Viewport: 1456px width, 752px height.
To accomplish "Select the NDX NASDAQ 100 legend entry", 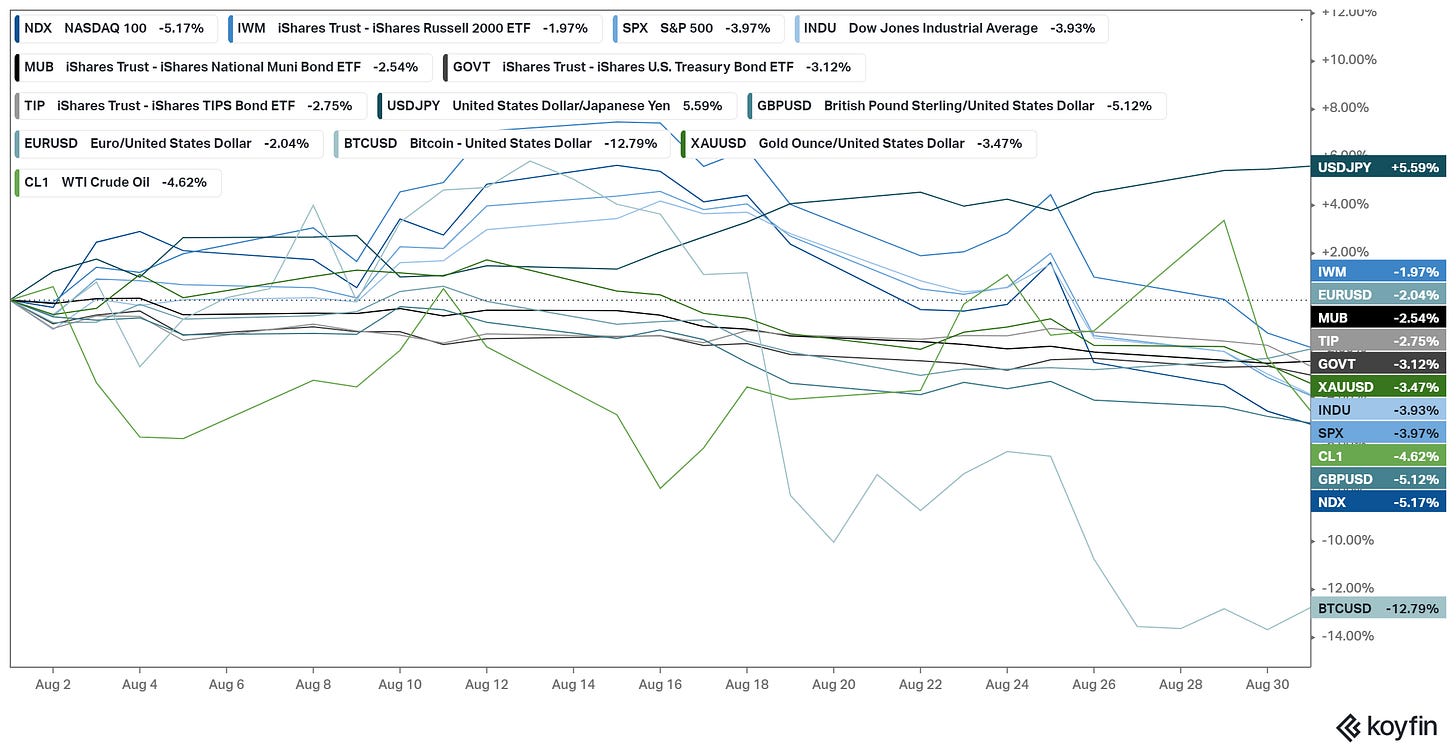I will (x=115, y=28).
